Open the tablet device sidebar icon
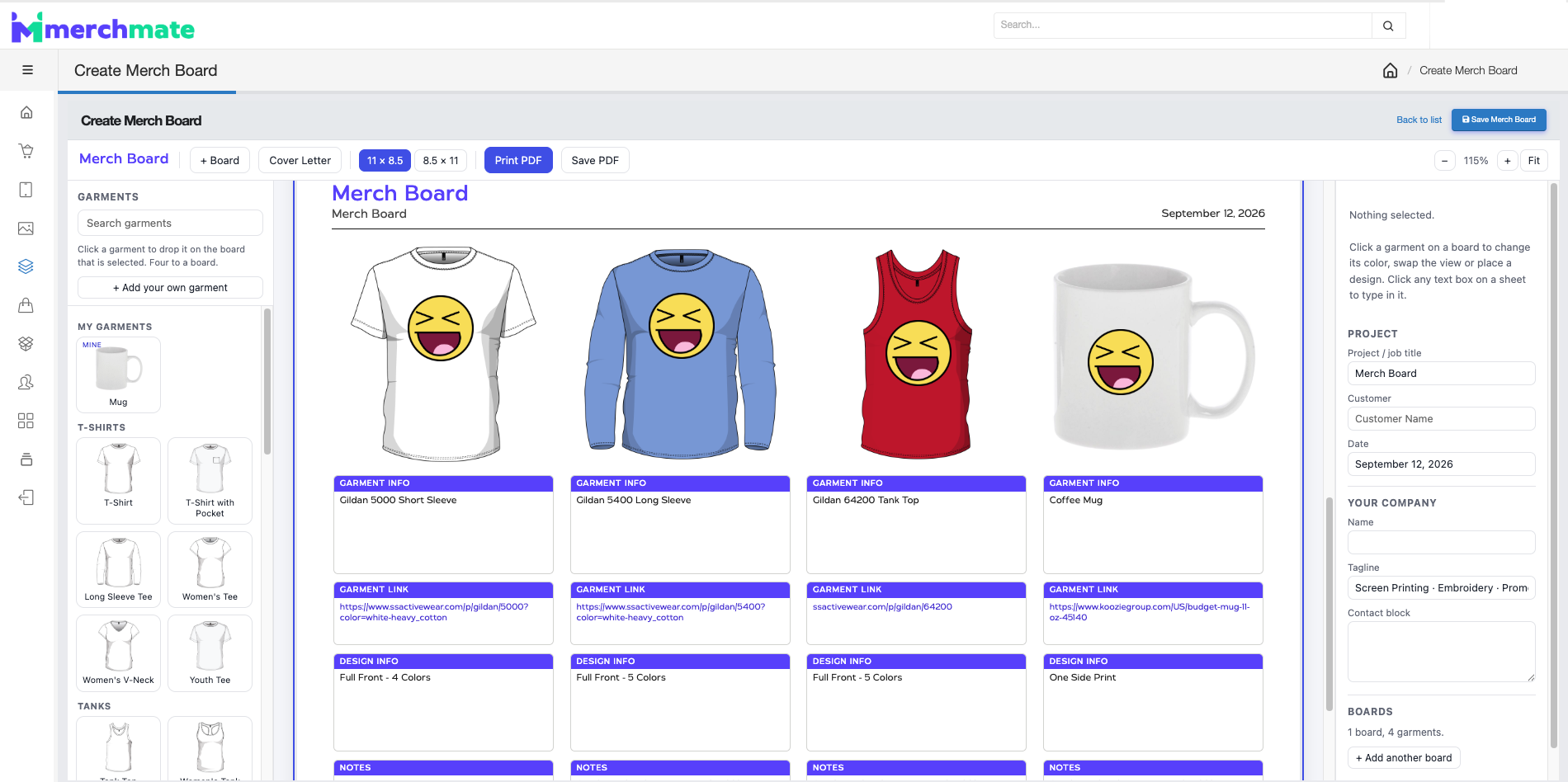Viewport: 1568px width, 782px height. coord(26,190)
